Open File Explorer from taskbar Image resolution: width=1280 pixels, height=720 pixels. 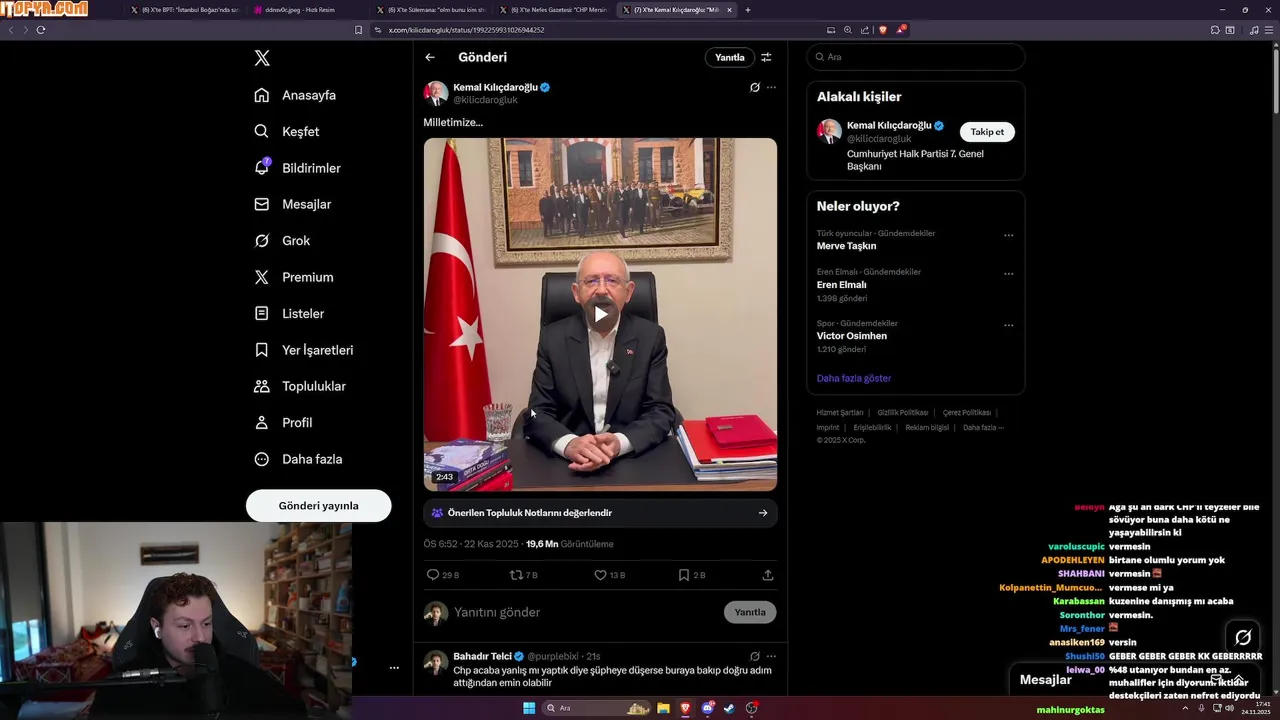coord(663,708)
